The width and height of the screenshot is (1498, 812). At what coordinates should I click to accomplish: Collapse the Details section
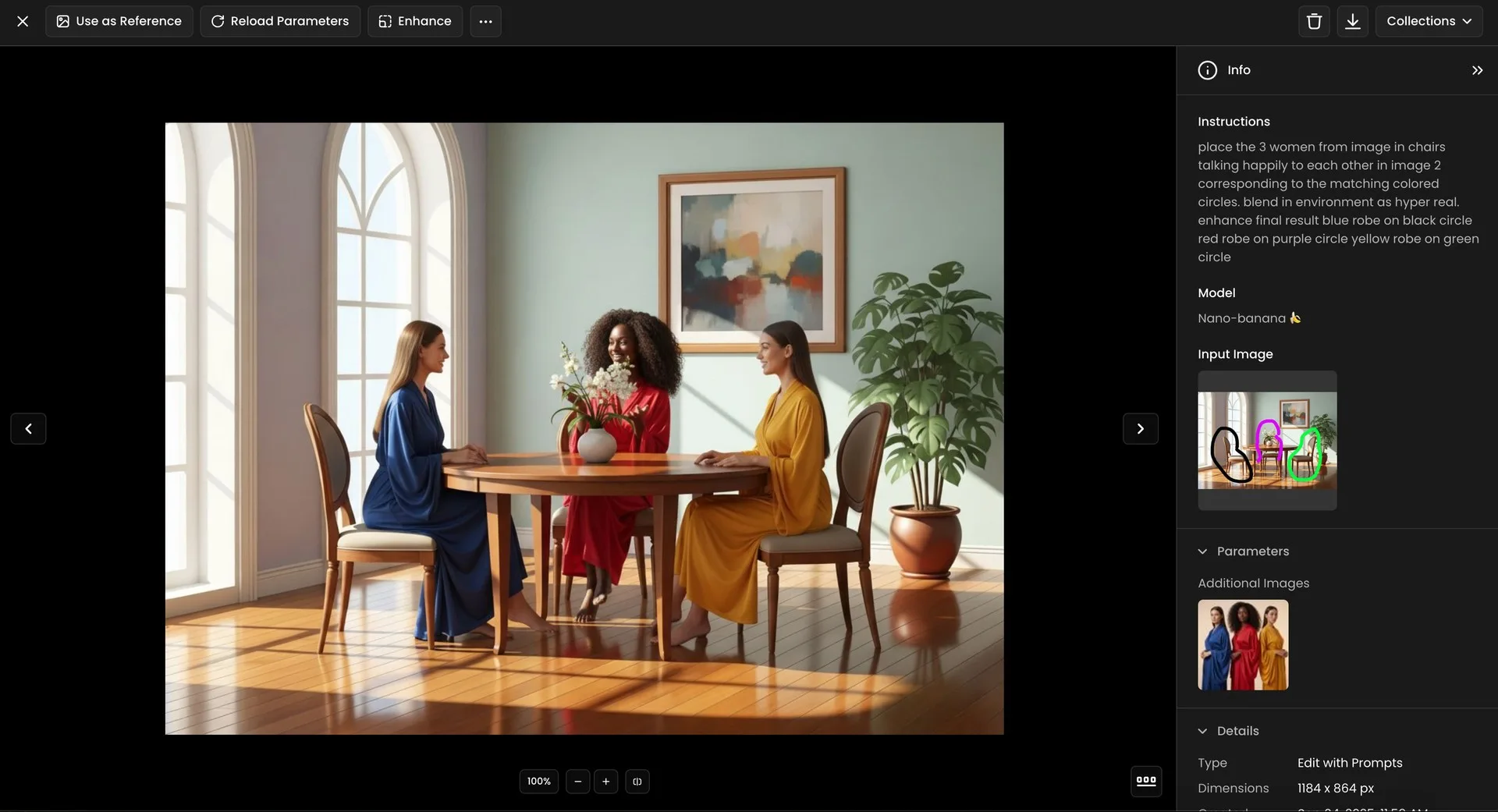point(1202,731)
